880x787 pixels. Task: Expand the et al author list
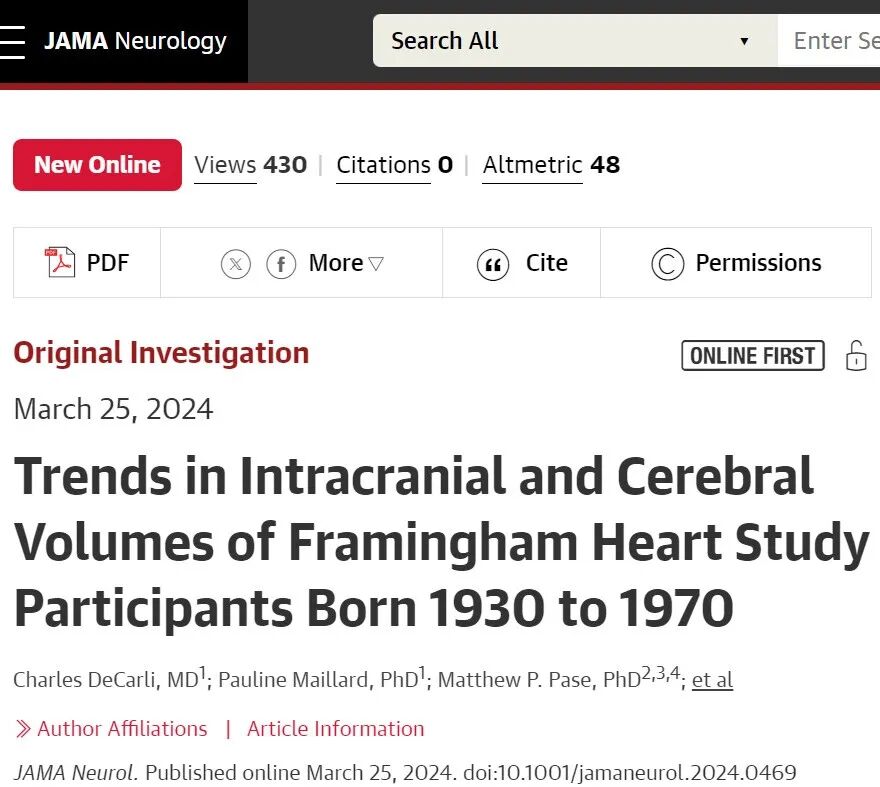[x=712, y=680]
